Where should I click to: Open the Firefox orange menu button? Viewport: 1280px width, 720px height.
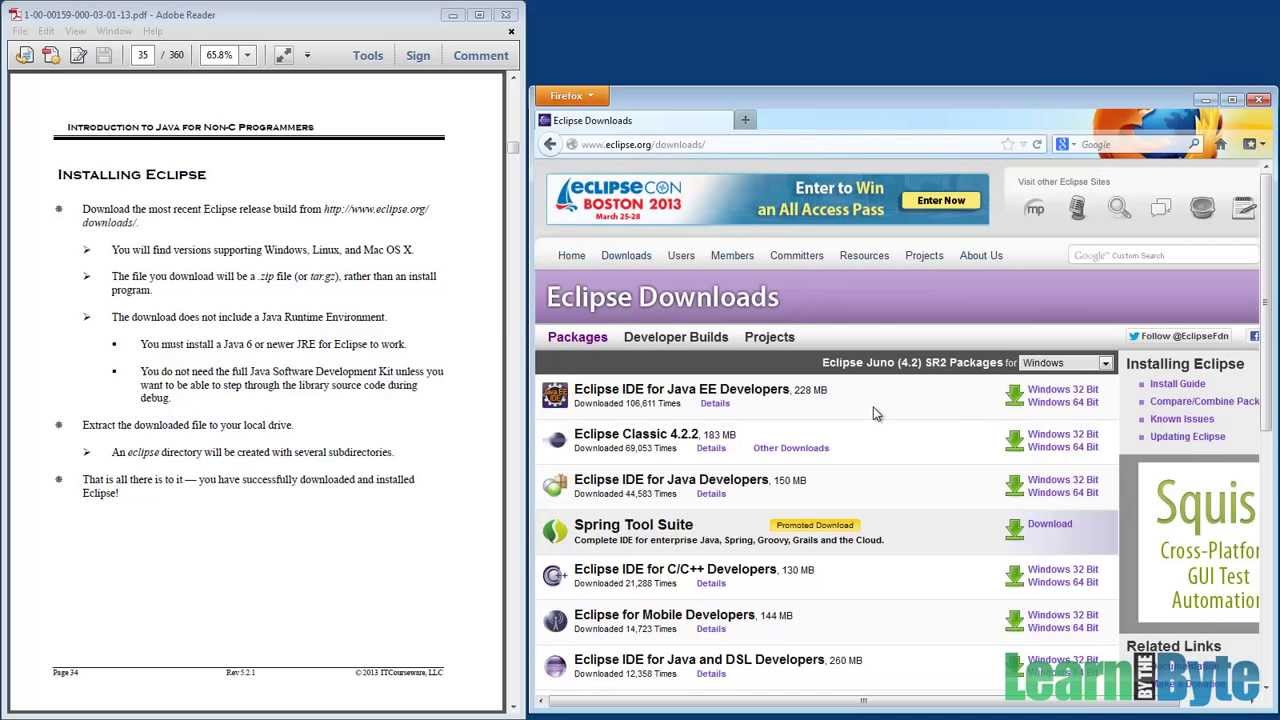tap(572, 96)
